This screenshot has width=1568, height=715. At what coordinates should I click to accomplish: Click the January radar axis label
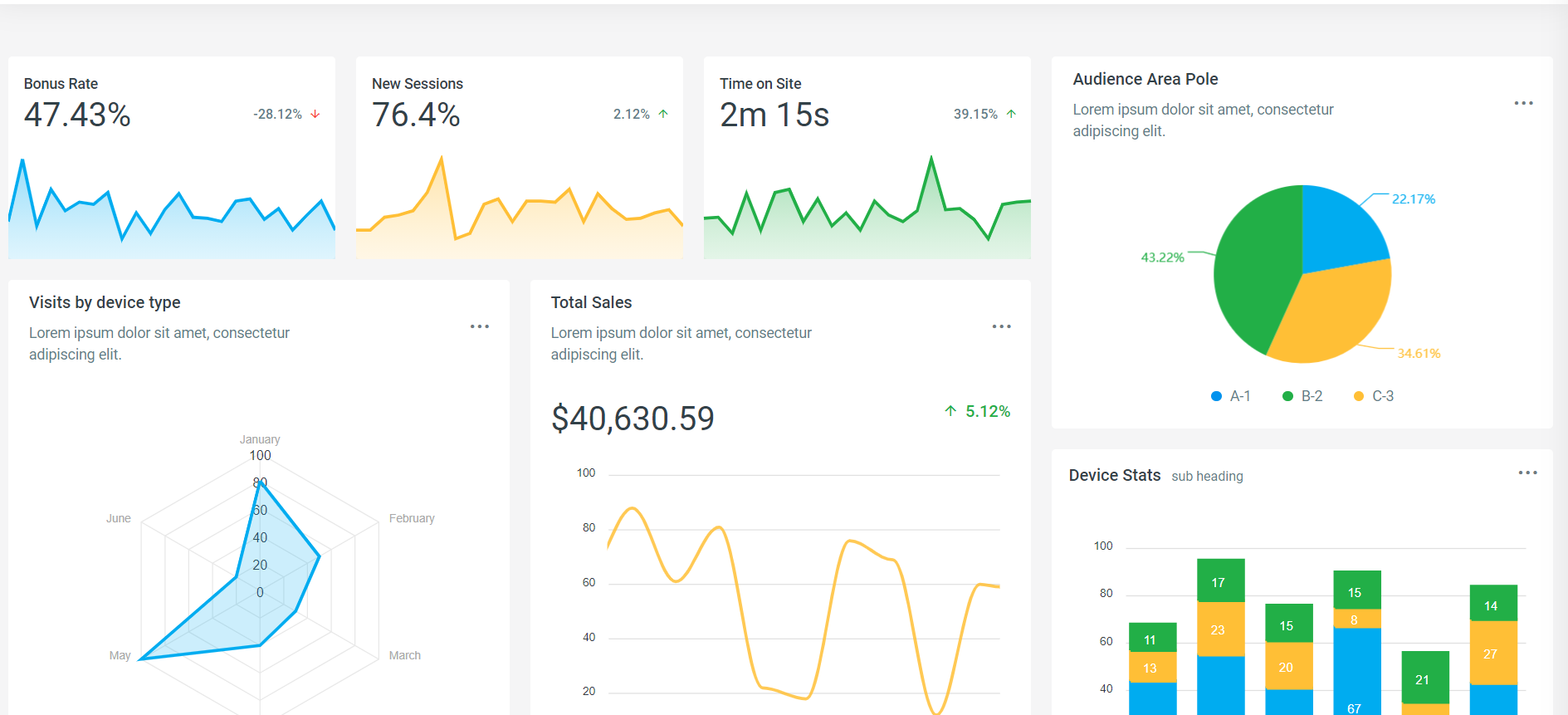(x=260, y=439)
